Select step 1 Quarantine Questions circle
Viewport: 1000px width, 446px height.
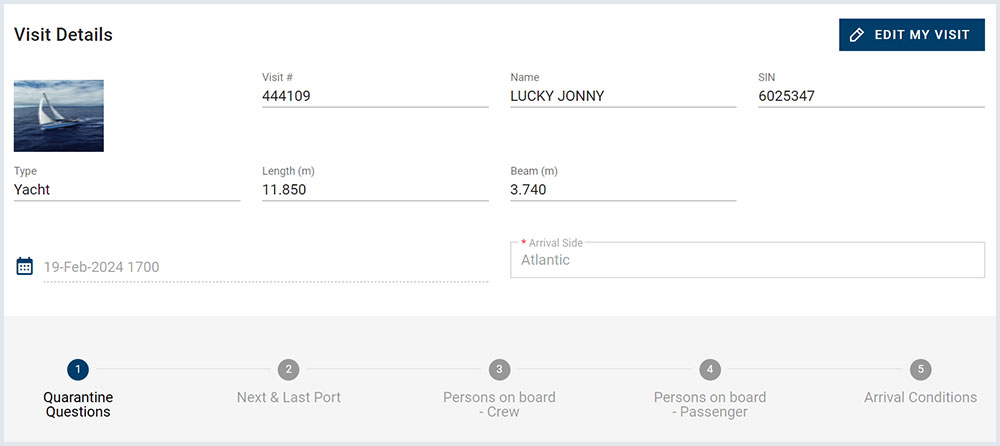[78, 369]
